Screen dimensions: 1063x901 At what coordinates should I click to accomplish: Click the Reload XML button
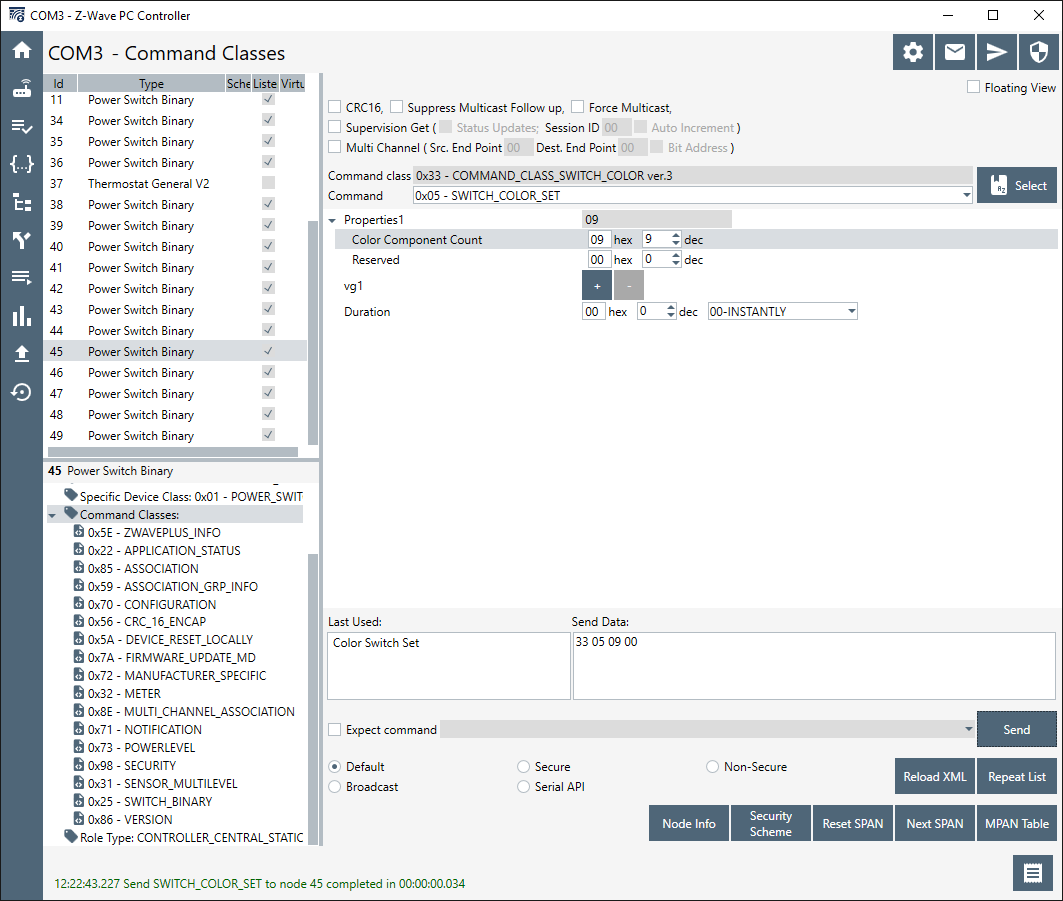[933, 777]
